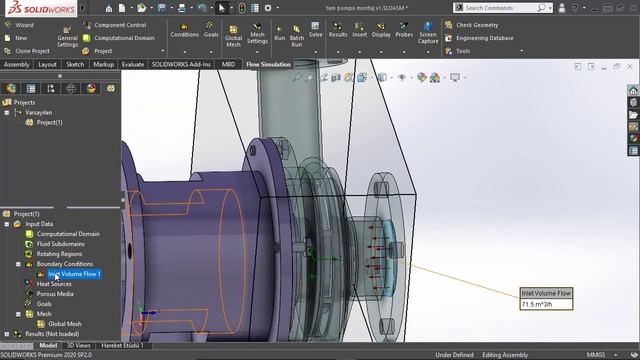The height and width of the screenshot is (360, 640).
Task: Select Computational Domain in tree
Action: (x=68, y=234)
